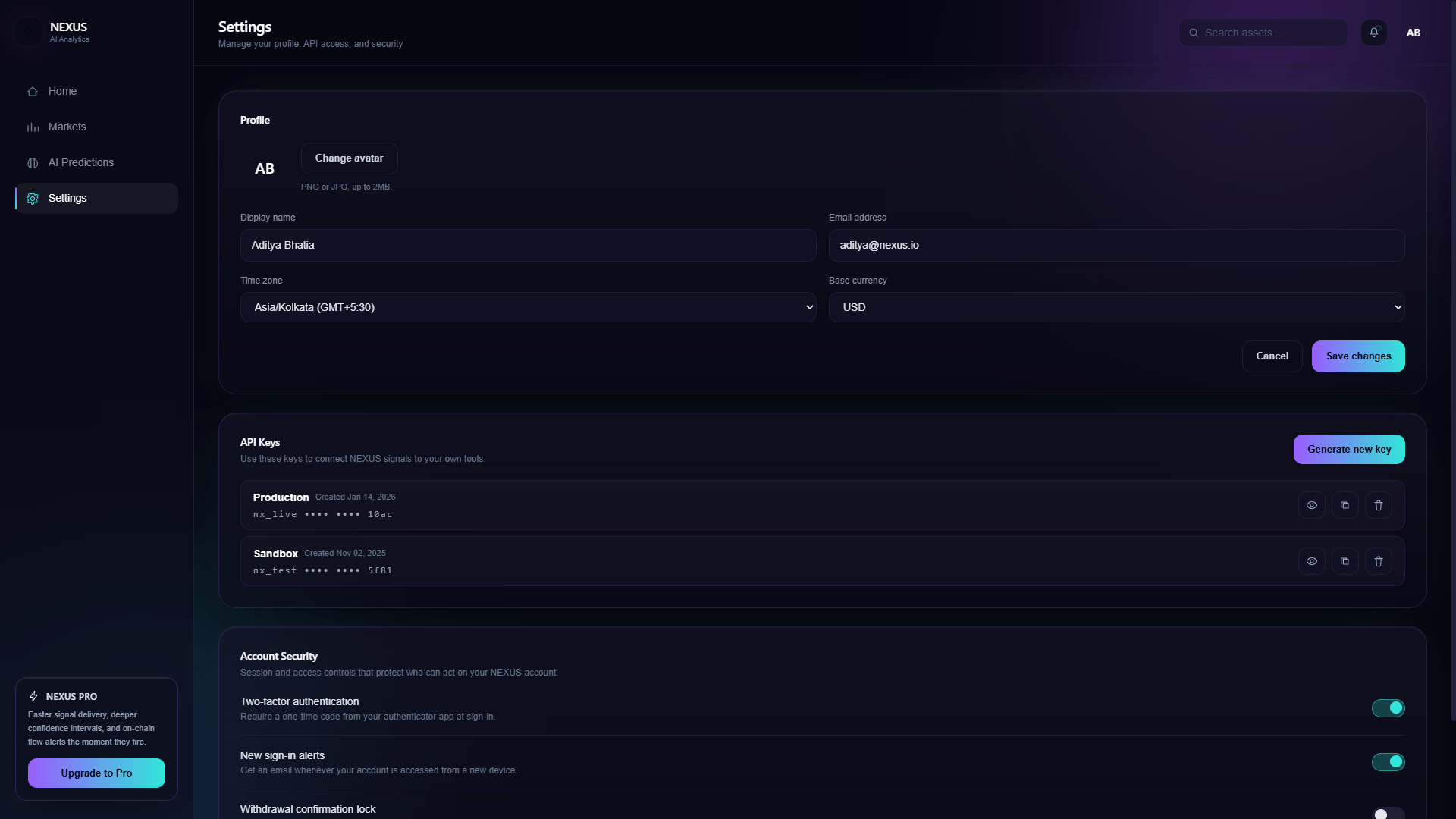
Task: Click the AI Predictions brain icon
Action: [x=33, y=163]
